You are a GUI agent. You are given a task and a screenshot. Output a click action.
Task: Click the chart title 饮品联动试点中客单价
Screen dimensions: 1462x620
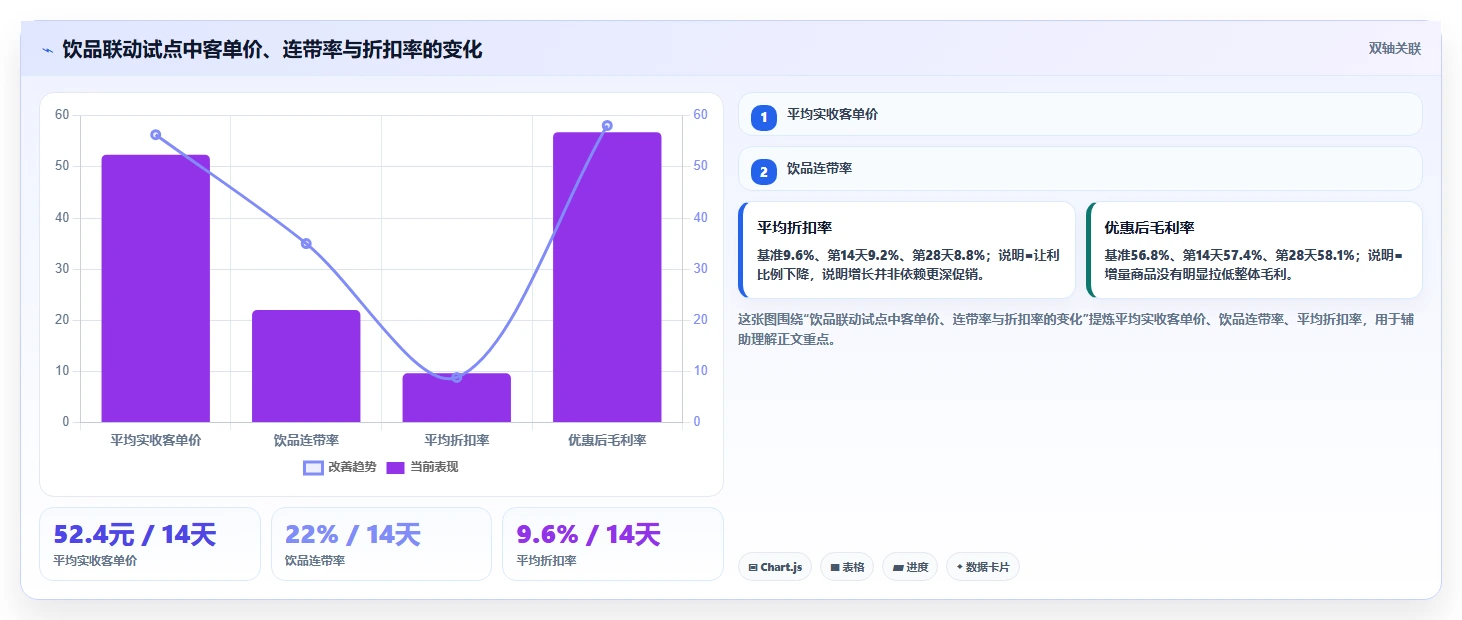click(x=272, y=49)
